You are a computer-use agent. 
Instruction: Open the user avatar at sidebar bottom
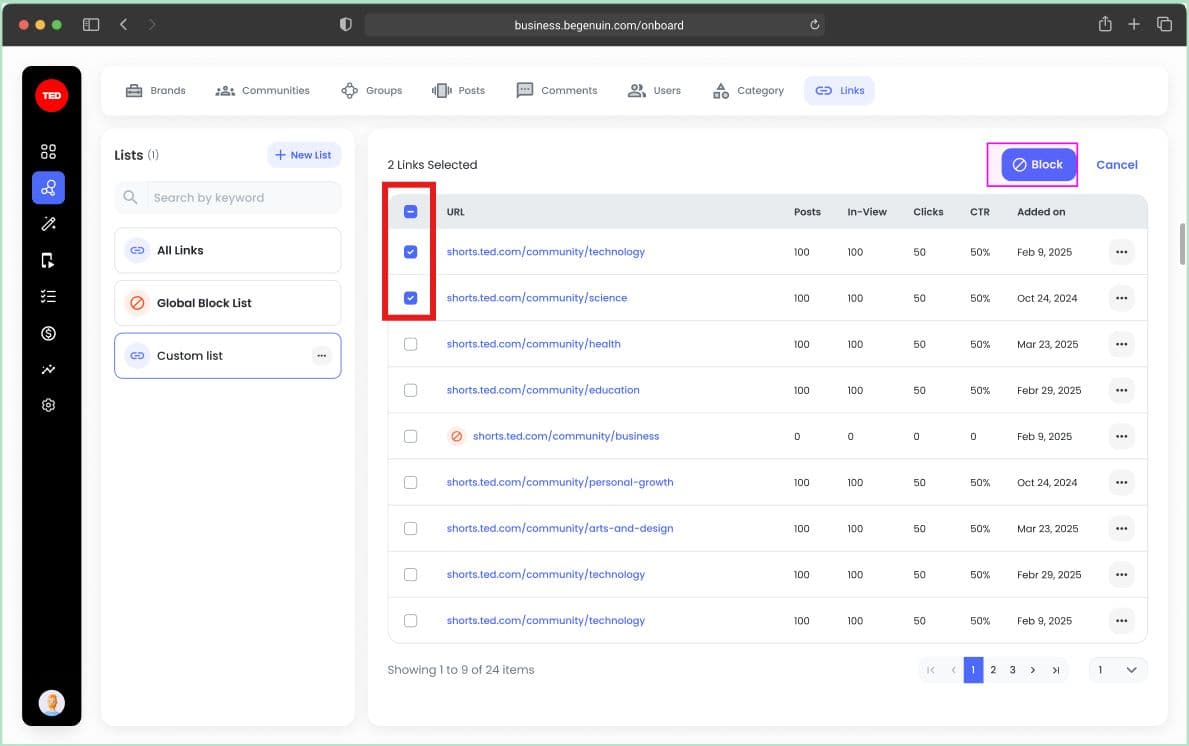[x=52, y=703]
